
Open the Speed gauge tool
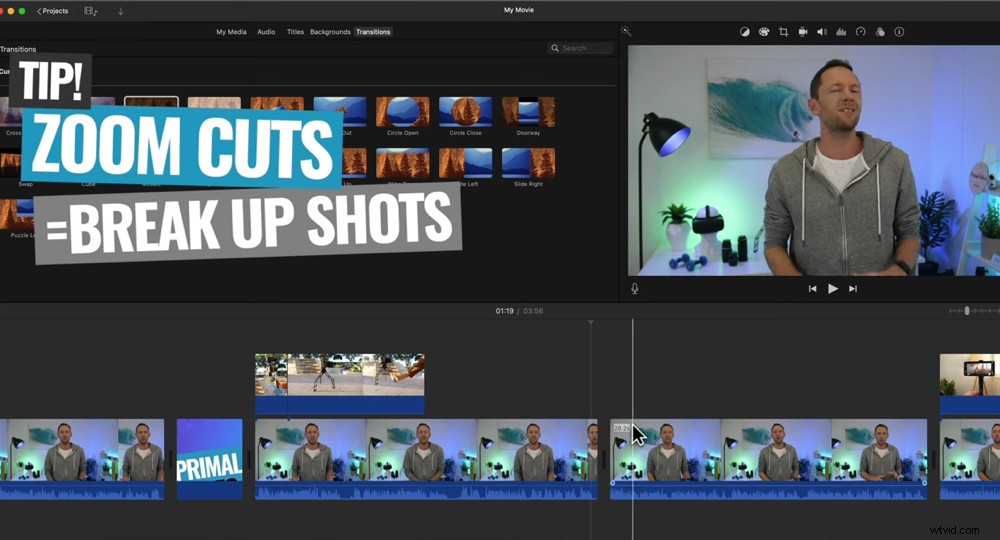point(860,32)
